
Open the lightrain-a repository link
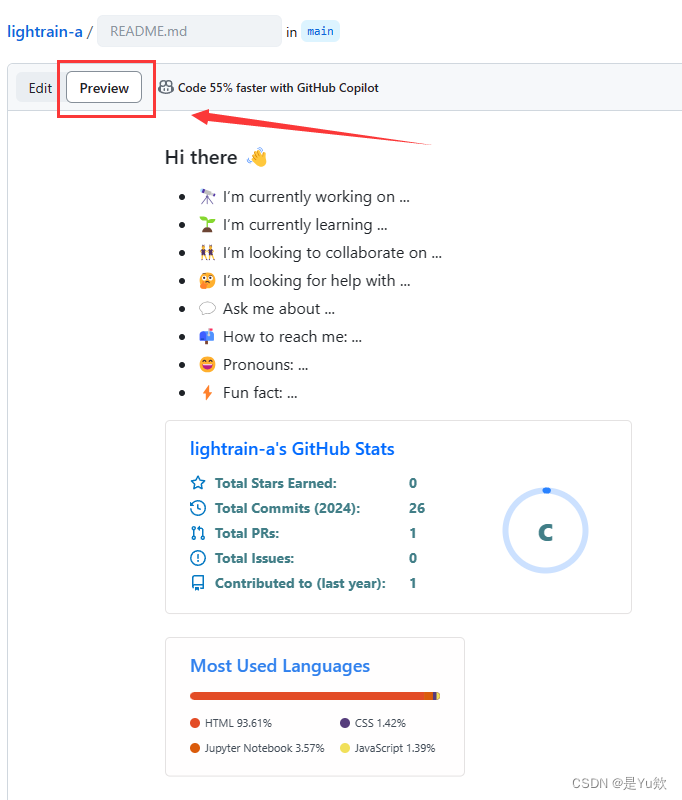coord(45,32)
